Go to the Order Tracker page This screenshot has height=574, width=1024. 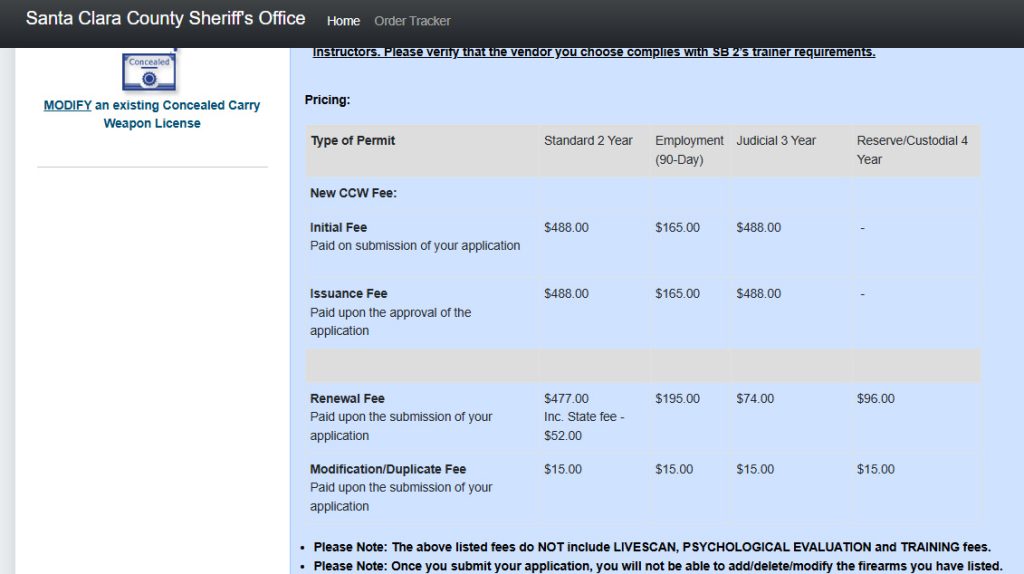coord(412,21)
